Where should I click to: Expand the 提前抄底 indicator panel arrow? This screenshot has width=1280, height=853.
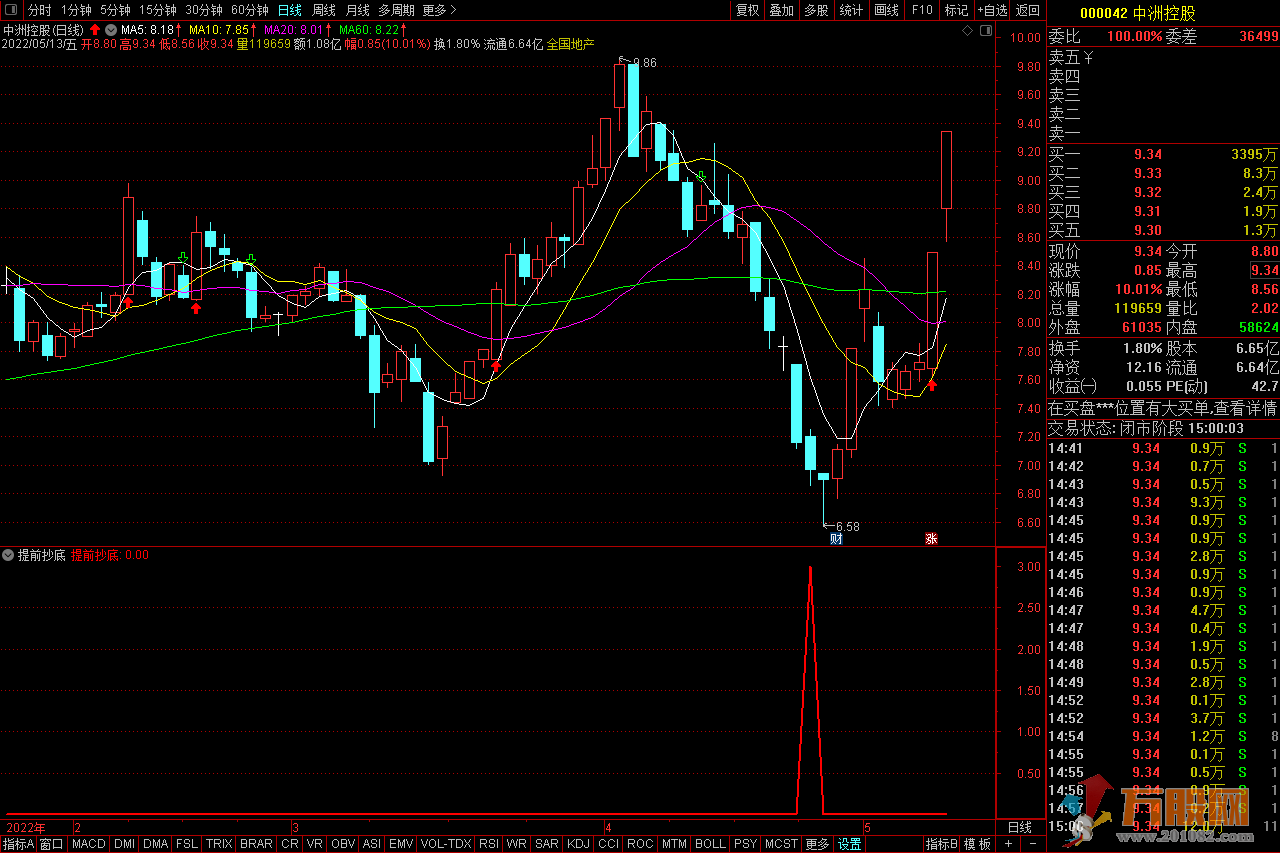9,555
